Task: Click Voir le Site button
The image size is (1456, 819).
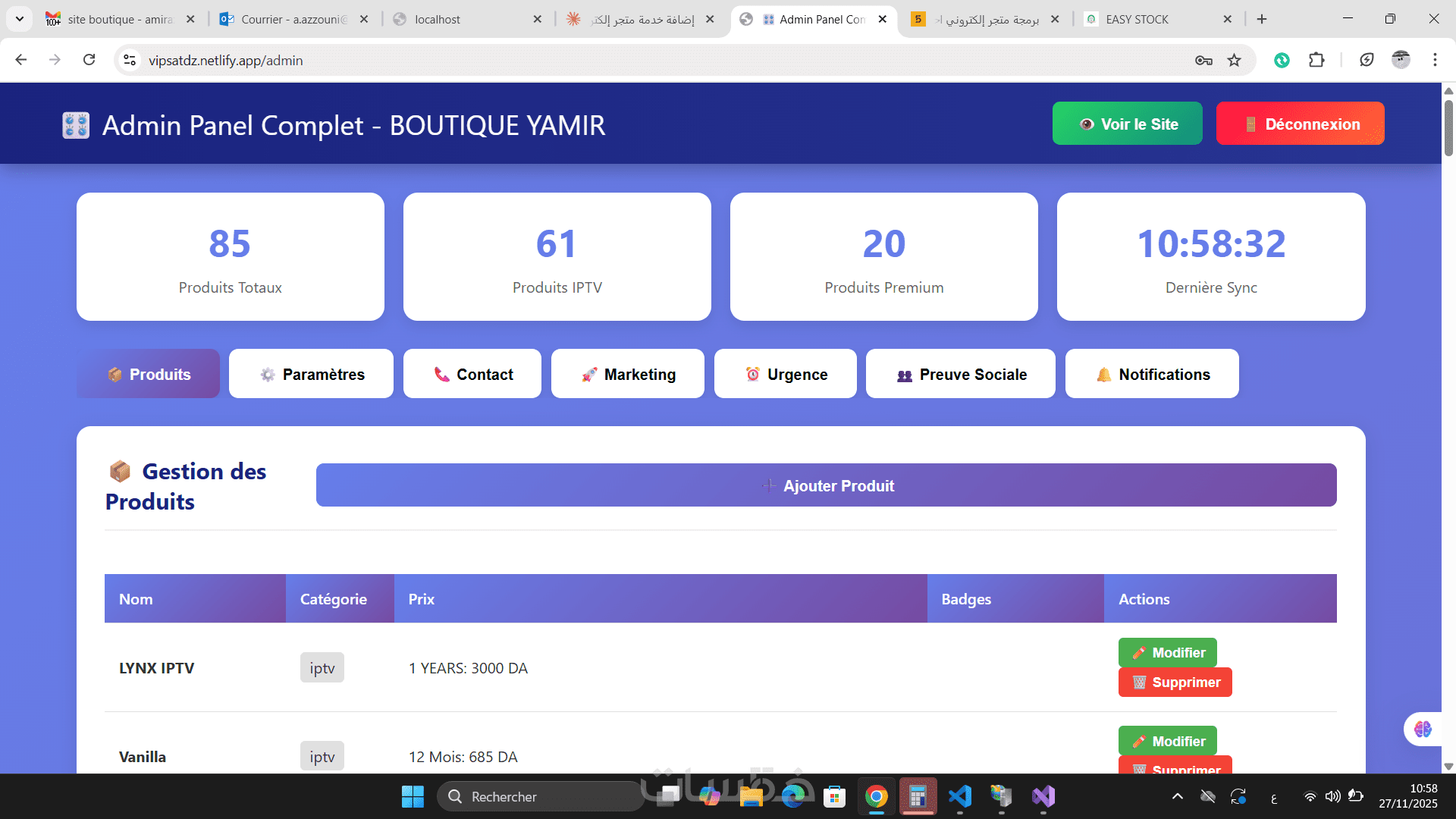Action: 1127,124
